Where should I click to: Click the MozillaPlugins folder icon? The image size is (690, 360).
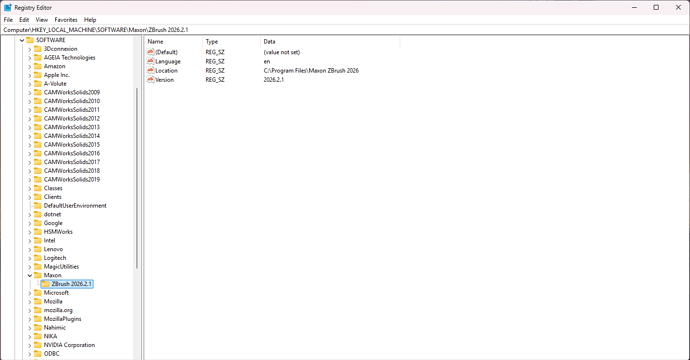coord(38,319)
